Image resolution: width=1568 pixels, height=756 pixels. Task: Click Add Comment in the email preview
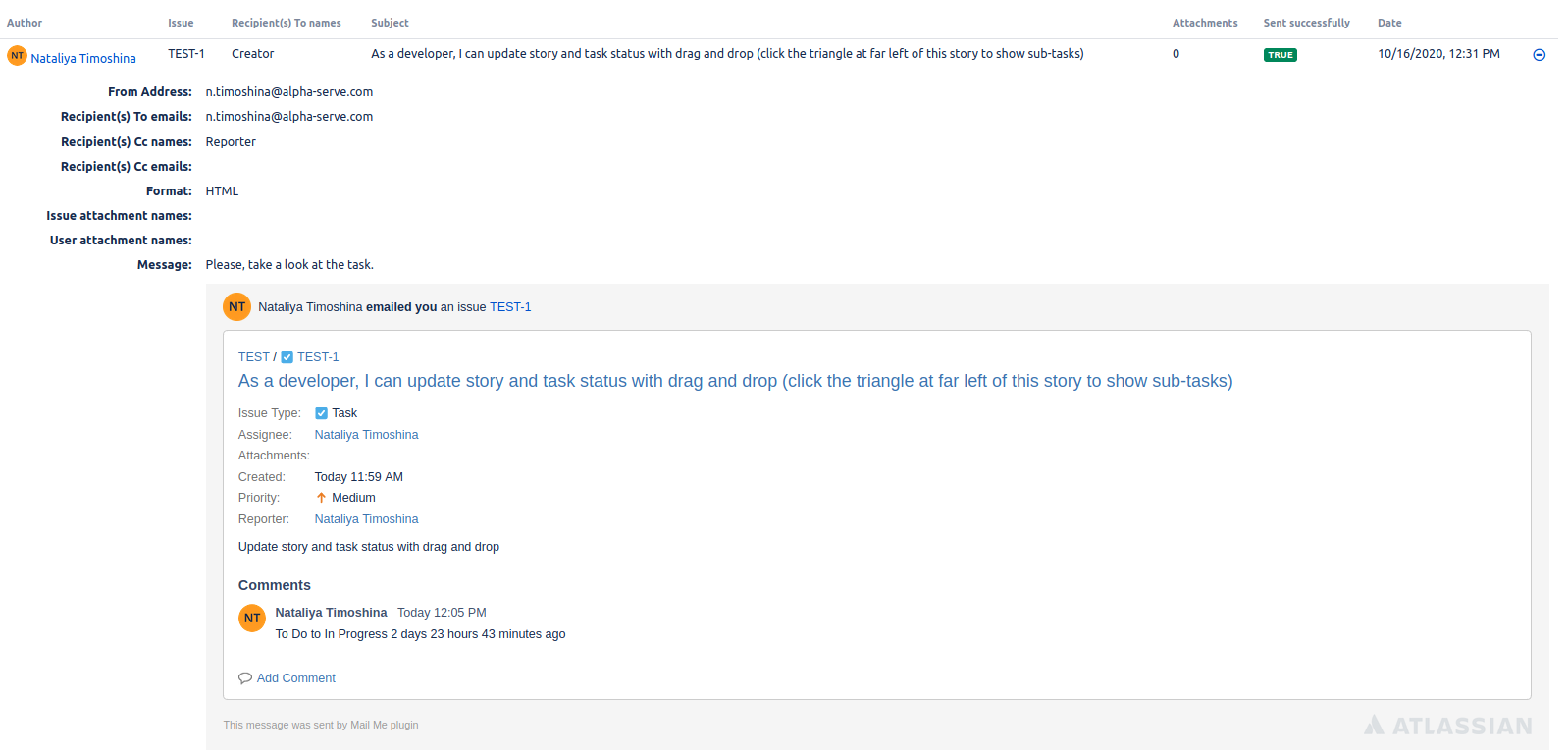[x=295, y=677]
